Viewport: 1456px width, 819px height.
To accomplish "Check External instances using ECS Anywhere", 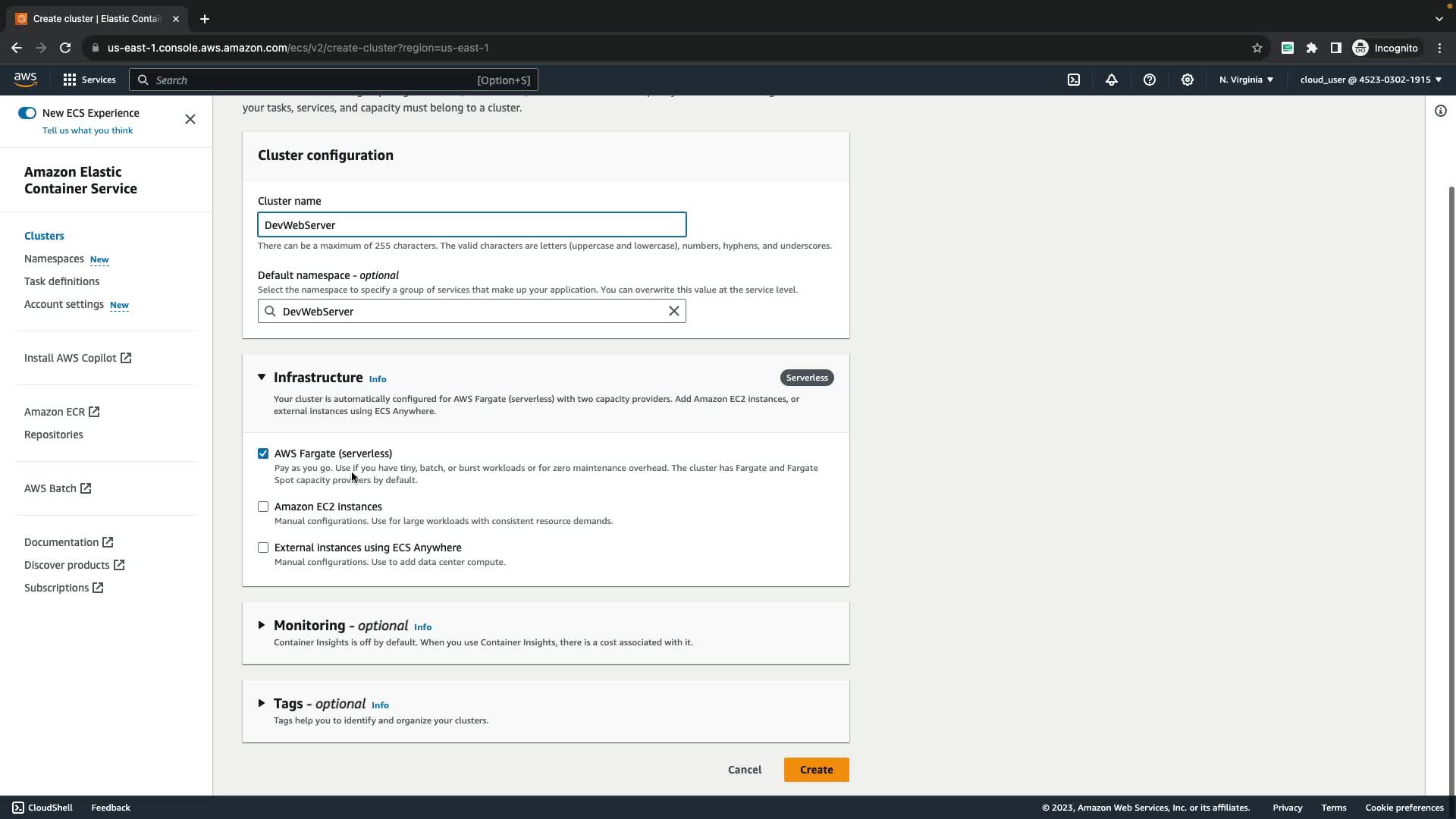I will point(263,548).
